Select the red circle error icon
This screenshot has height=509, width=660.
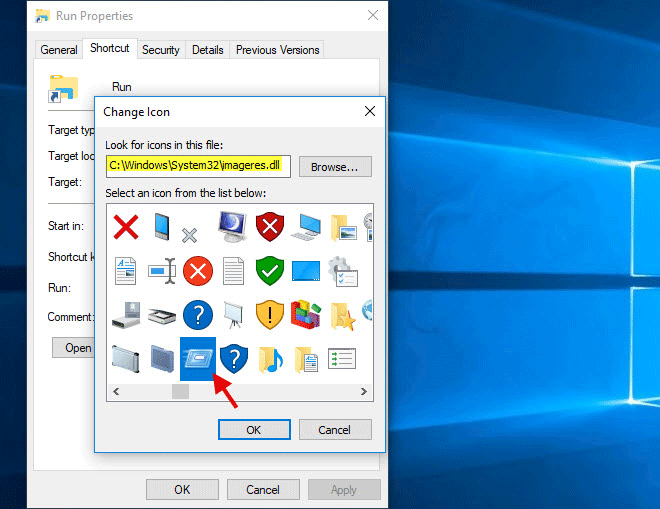198,271
